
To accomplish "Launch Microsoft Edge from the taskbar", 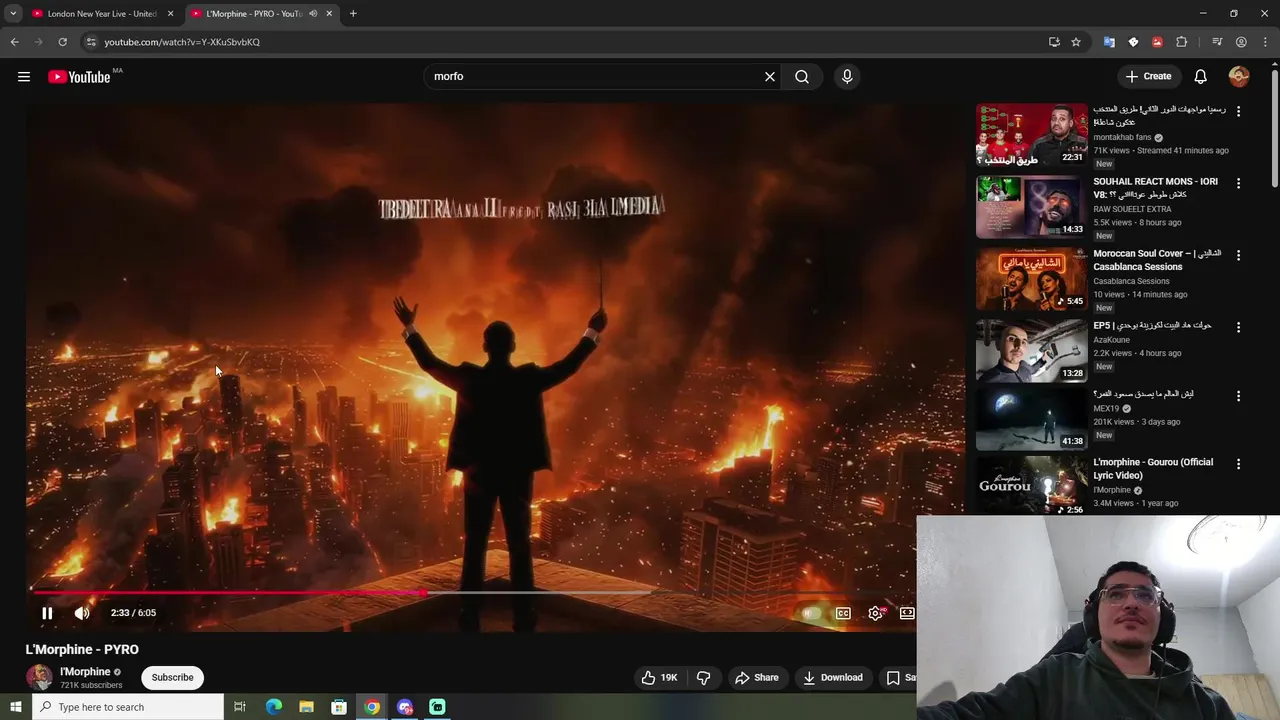I will coord(273,707).
